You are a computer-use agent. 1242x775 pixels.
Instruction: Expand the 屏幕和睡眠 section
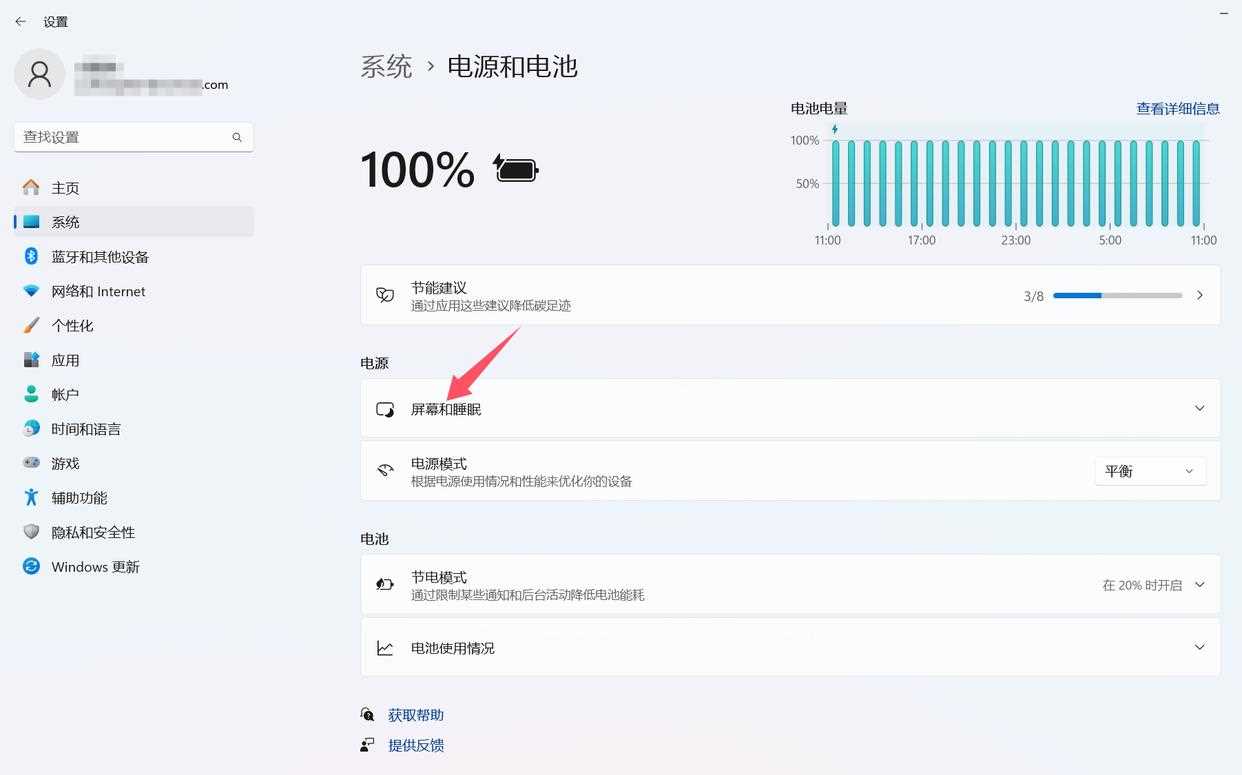tap(1199, 408)
